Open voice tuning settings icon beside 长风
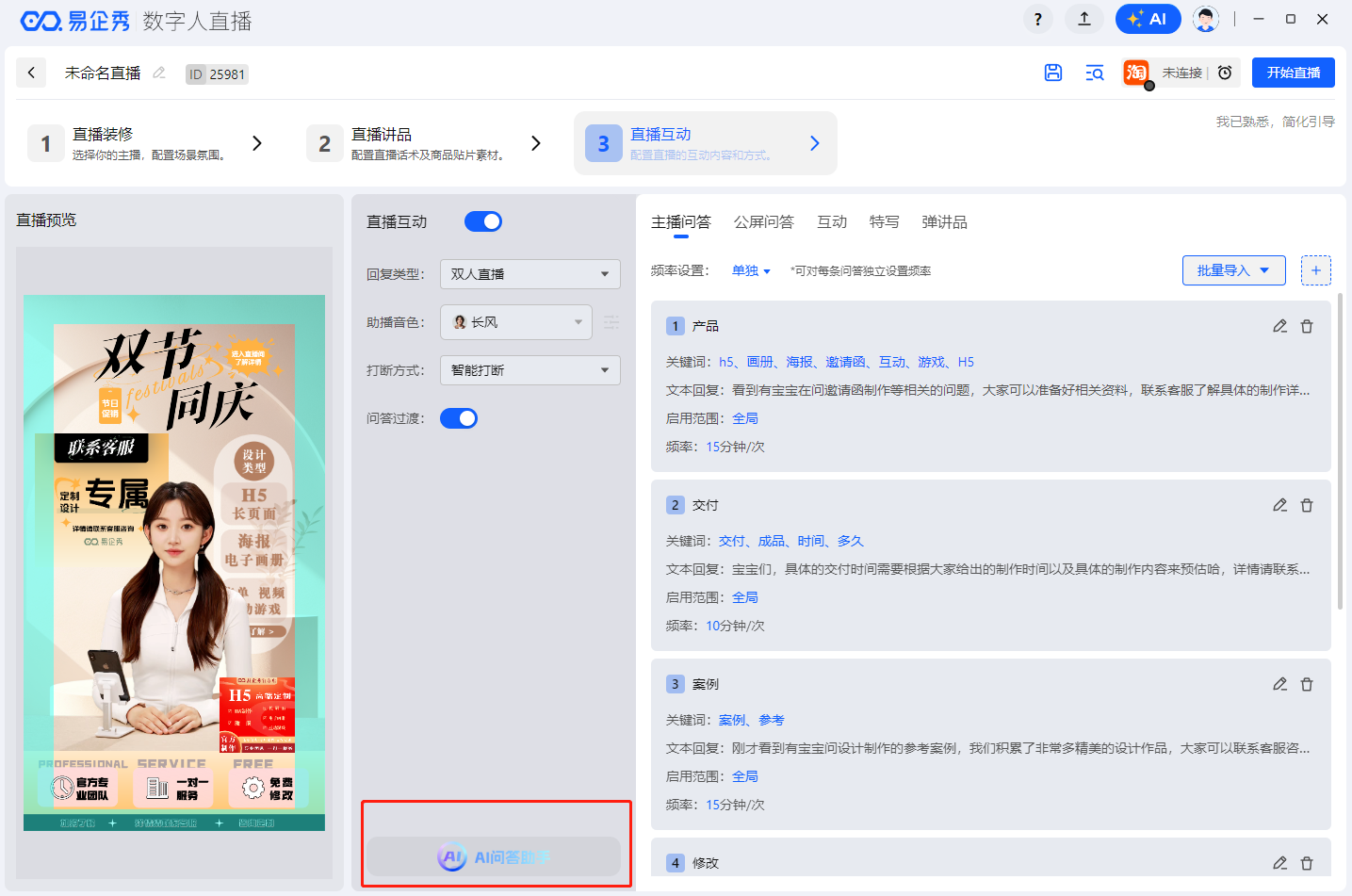Image resolution: width=1352 pixels, height=896 pixels. click(x=611, y=322)
